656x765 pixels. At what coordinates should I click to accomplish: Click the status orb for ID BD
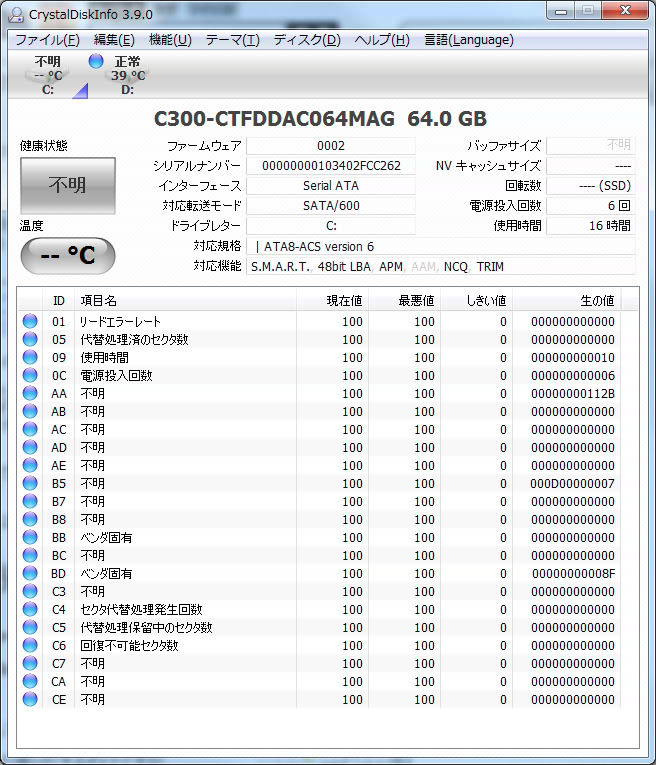30,573
